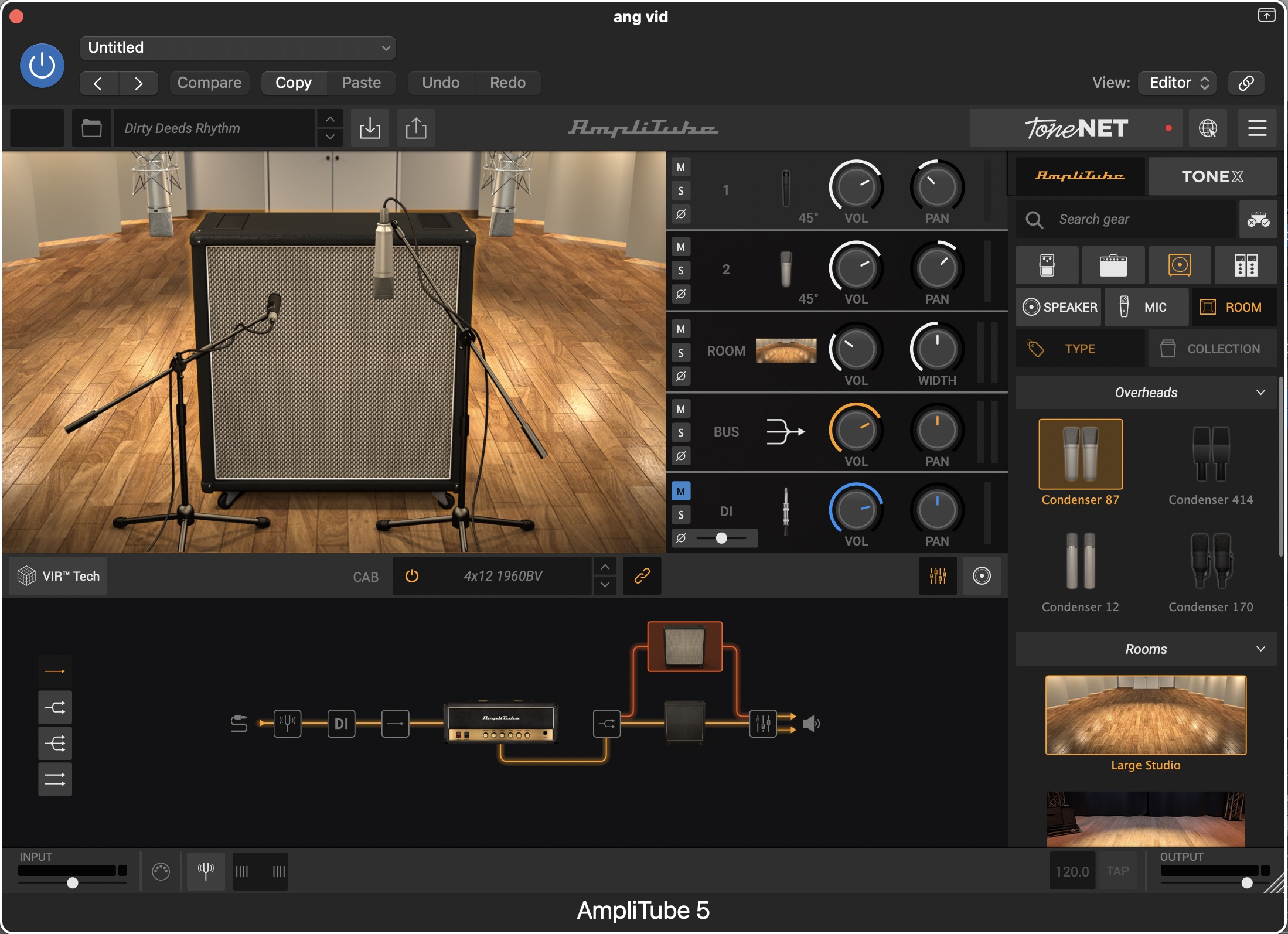This screenshot has width=1288, height=934.
Task: Click the export preset share icon
Action: point(416,128)
